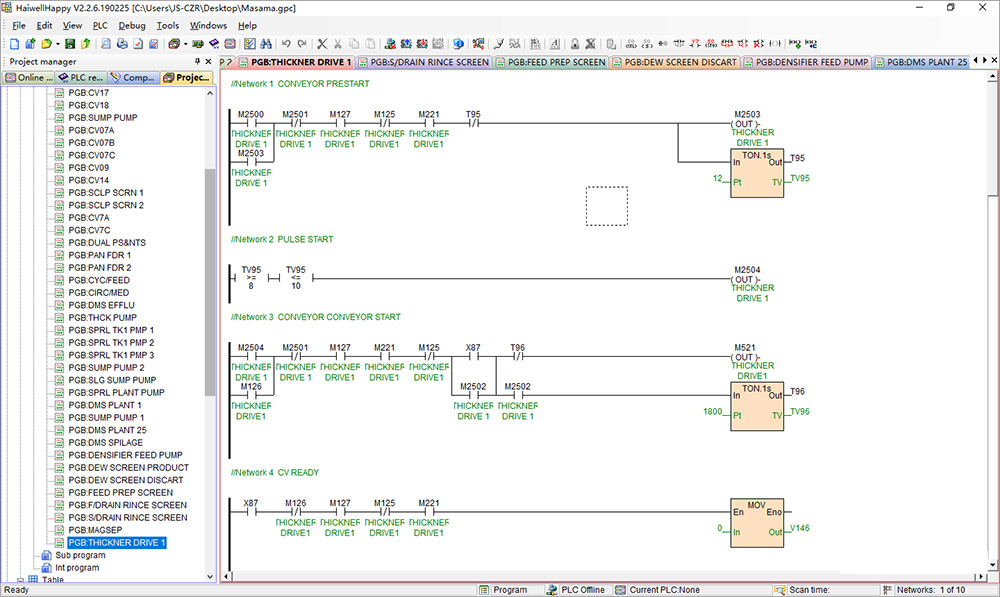Open the PLC re... panel tab
The width and height of the screenshot is (1000, 597).
pyautogui.click(x=81, y=77)
